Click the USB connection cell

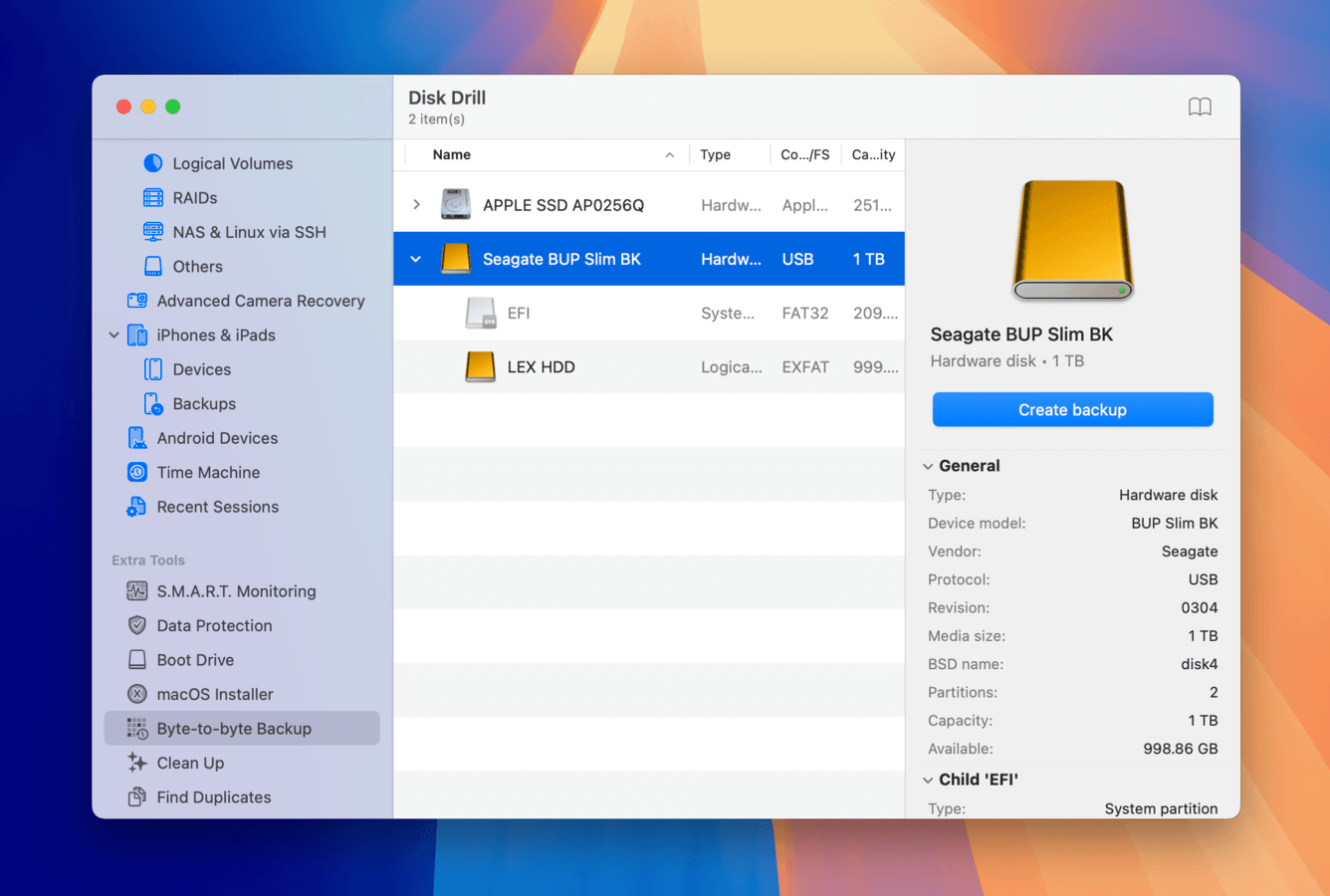[797, 259]
